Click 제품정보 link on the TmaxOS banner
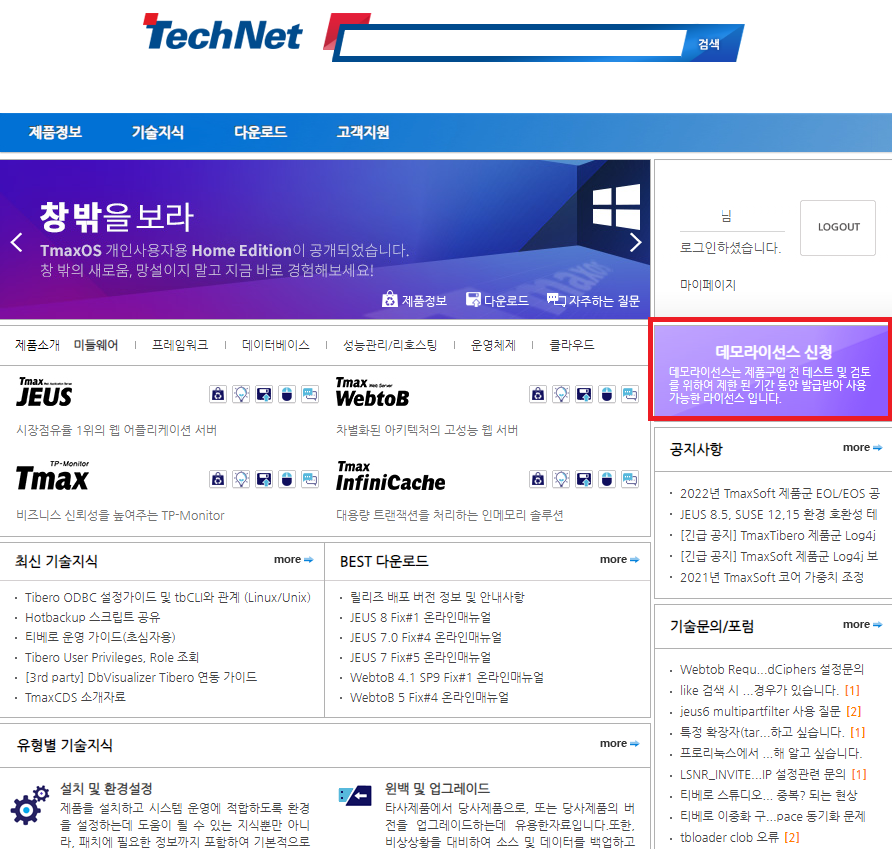Image resolution: width=892 pixels, height=851 pixels. coord(415,300)
